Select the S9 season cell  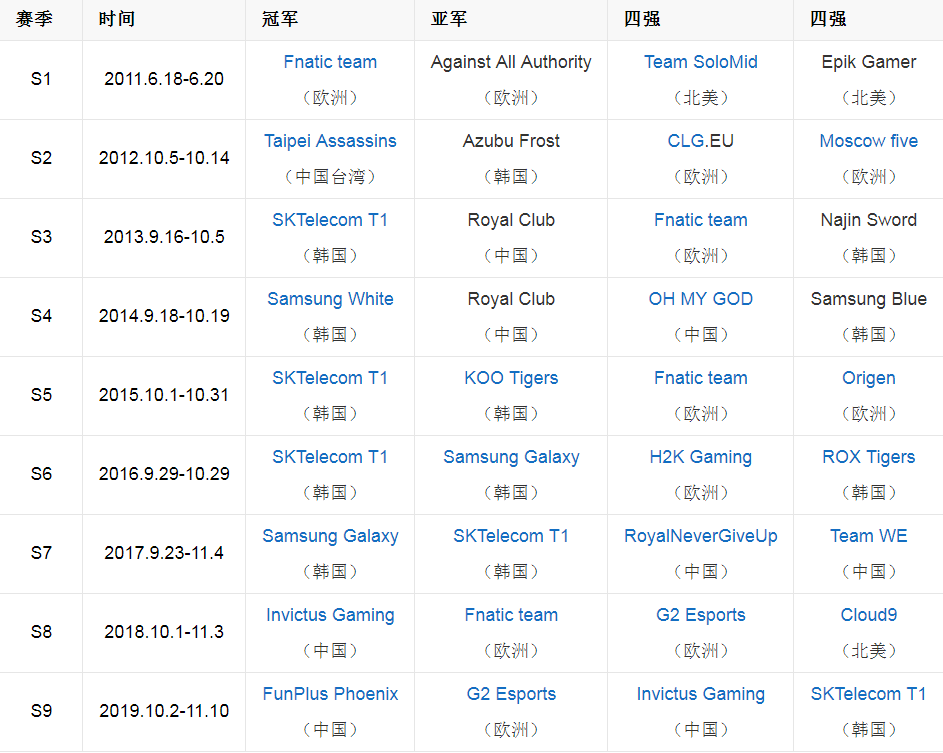41,711
